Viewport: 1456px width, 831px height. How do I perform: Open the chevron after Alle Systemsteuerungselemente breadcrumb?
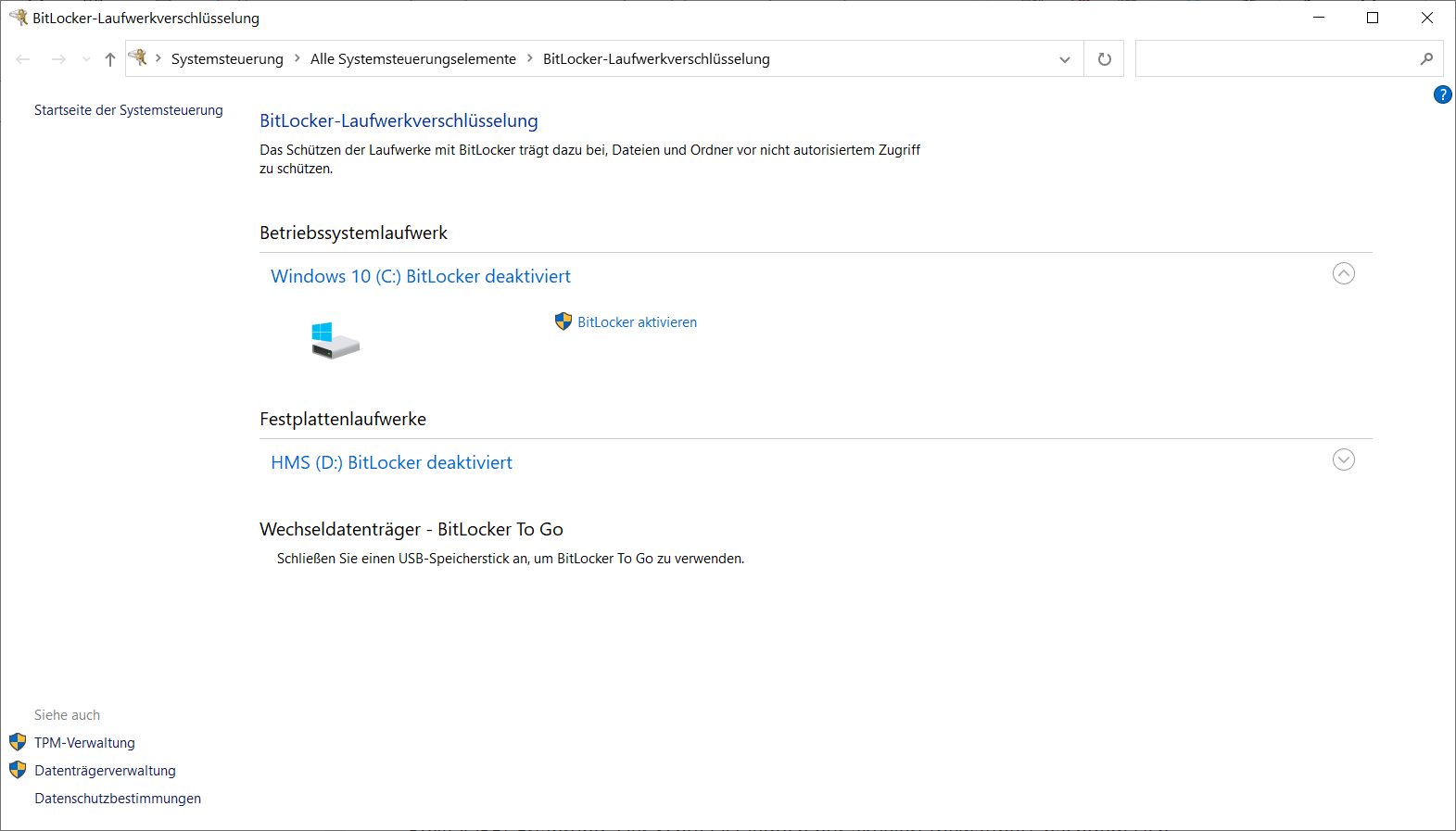click(x=530, y=58)
